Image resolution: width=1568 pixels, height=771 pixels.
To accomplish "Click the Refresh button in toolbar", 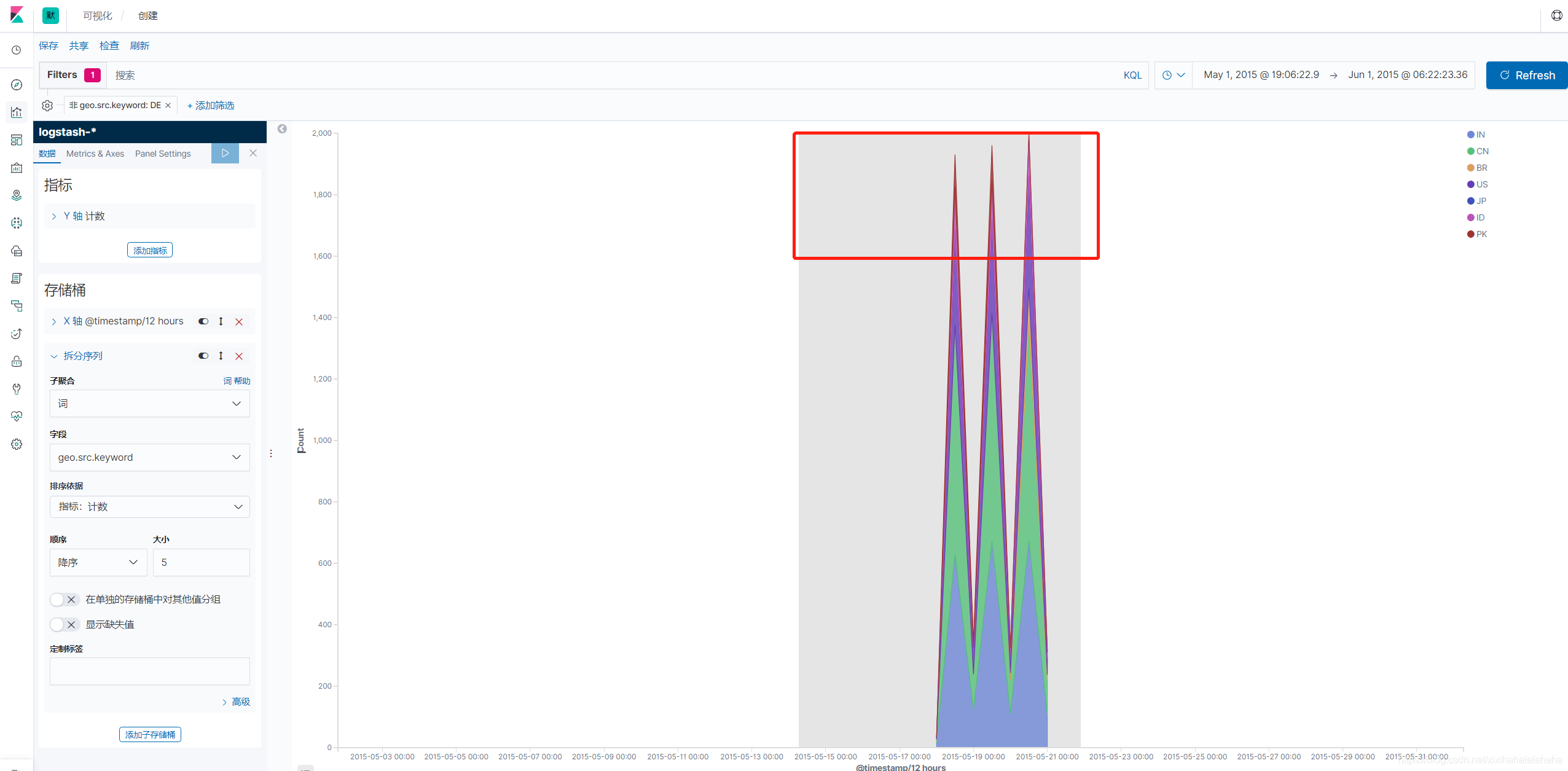I will coord(1525,74).
